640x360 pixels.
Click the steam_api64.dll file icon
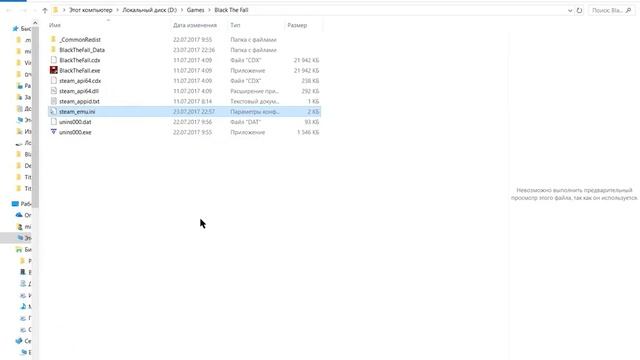[53, 91]
